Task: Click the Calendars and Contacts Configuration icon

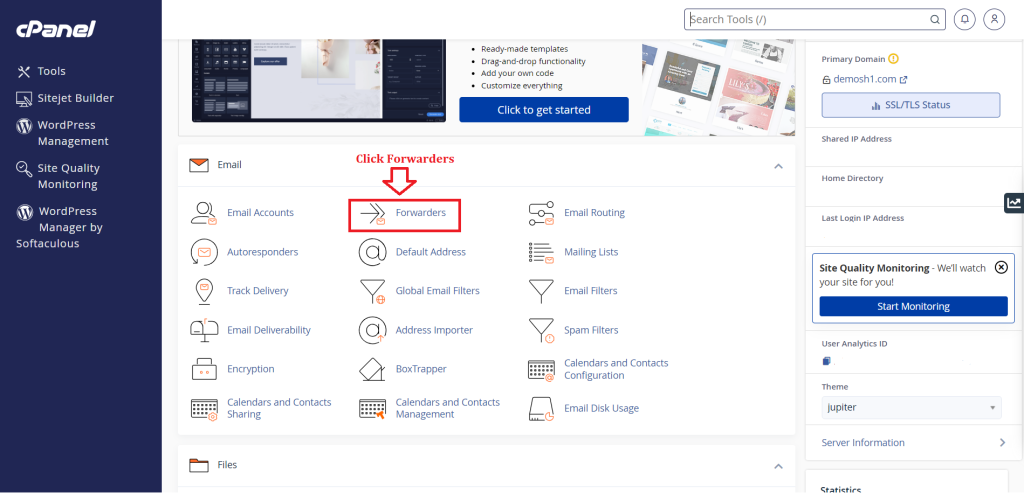Action: [541, 370]
